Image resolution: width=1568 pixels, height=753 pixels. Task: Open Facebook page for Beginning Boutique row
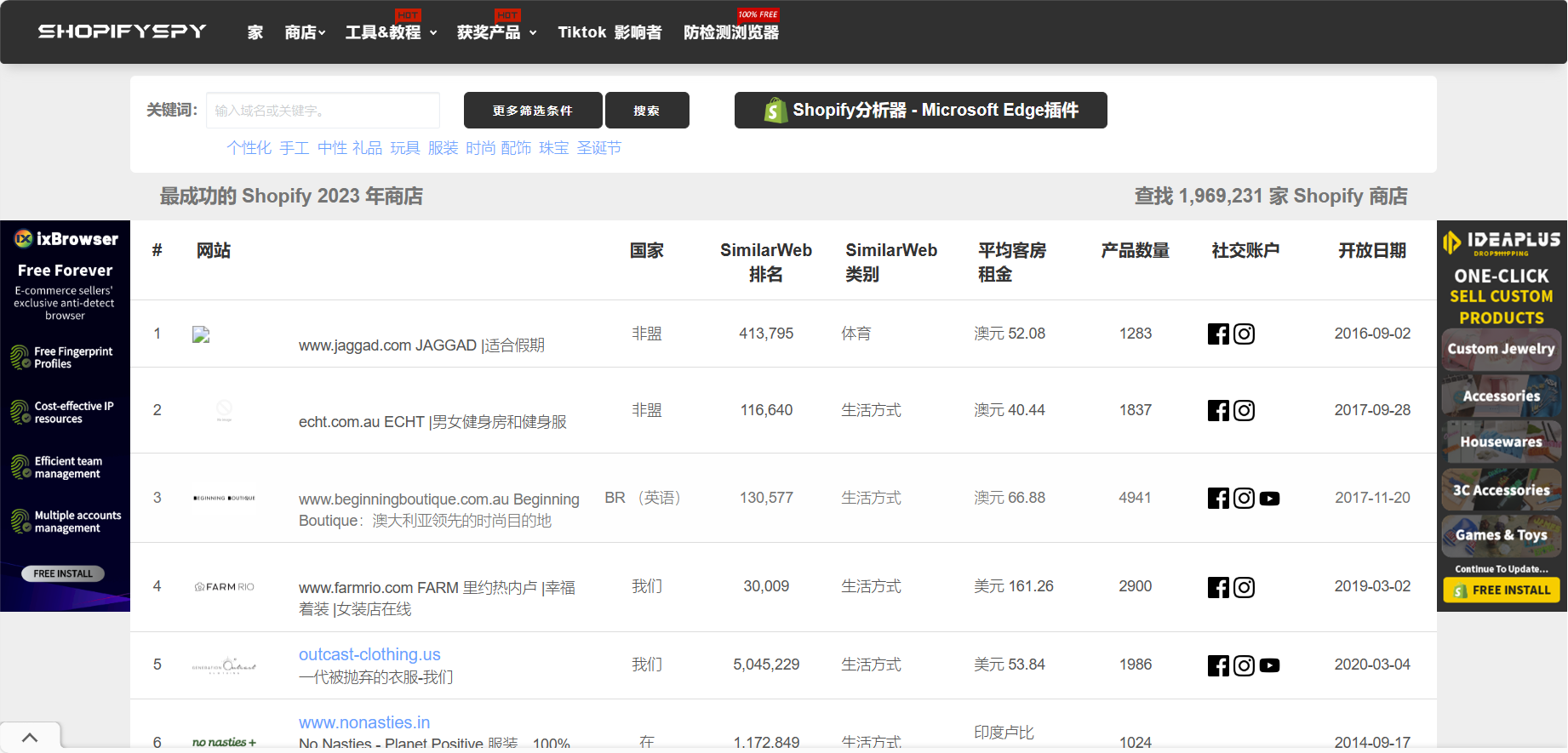[1218, 499]
